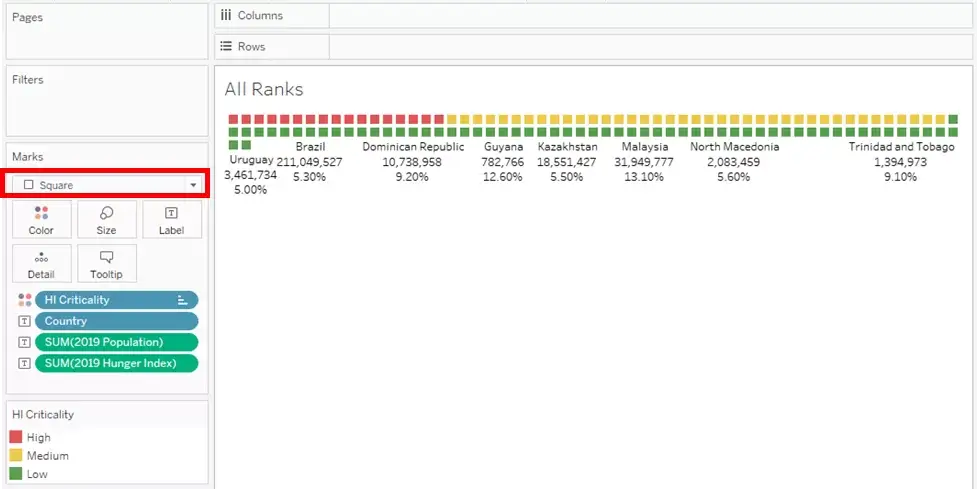Click the Filters shelf header

pos(28,80)
